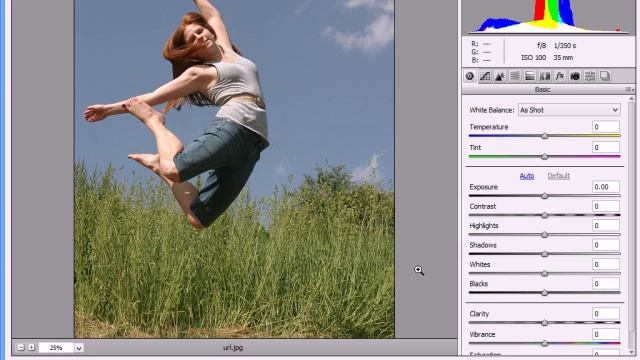Click into the Clarity value field

pyautogui.click(x=606, y=314)
